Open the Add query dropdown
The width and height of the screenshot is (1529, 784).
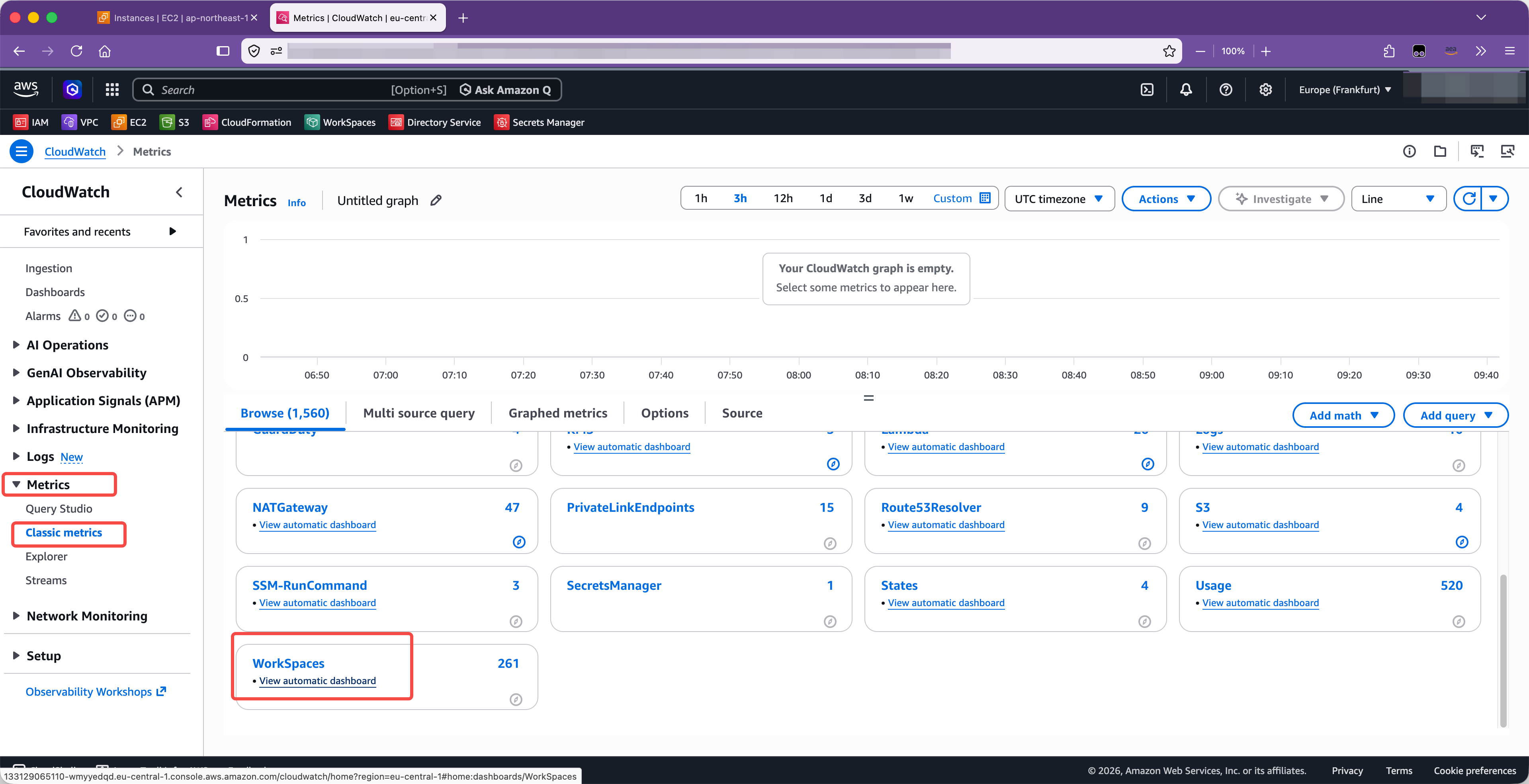tap(1455, 415)
